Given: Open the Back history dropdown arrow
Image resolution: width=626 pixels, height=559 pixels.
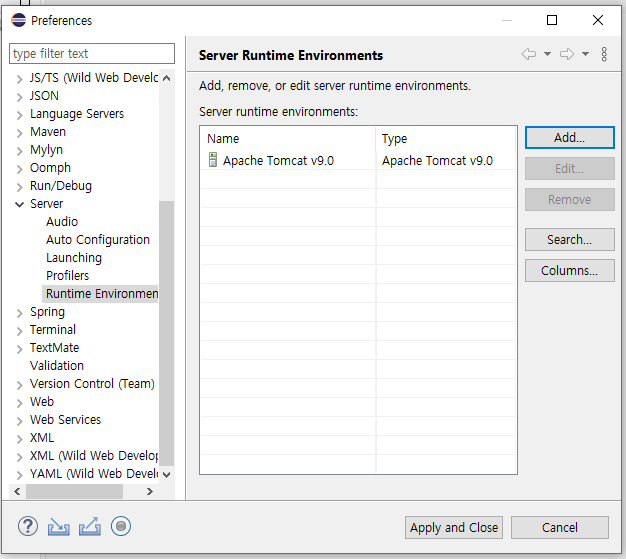Looking at the screenshot, I should coord(547,54).
